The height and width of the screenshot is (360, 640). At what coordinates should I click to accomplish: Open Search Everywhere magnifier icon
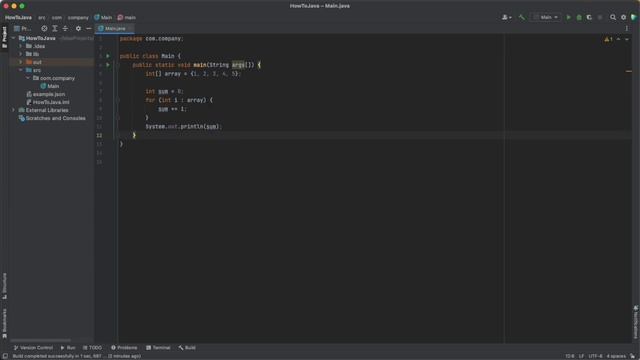tap(613, 18)
